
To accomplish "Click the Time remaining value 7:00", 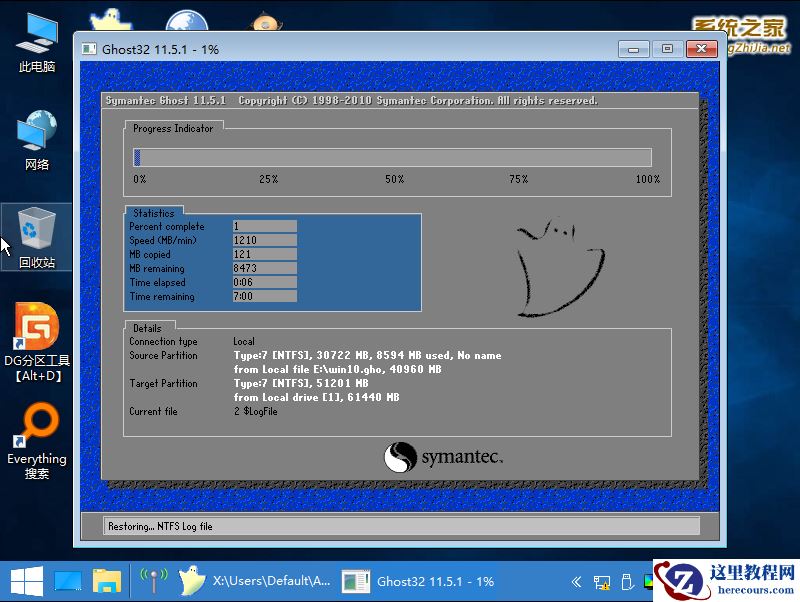I will click(264, 296).
